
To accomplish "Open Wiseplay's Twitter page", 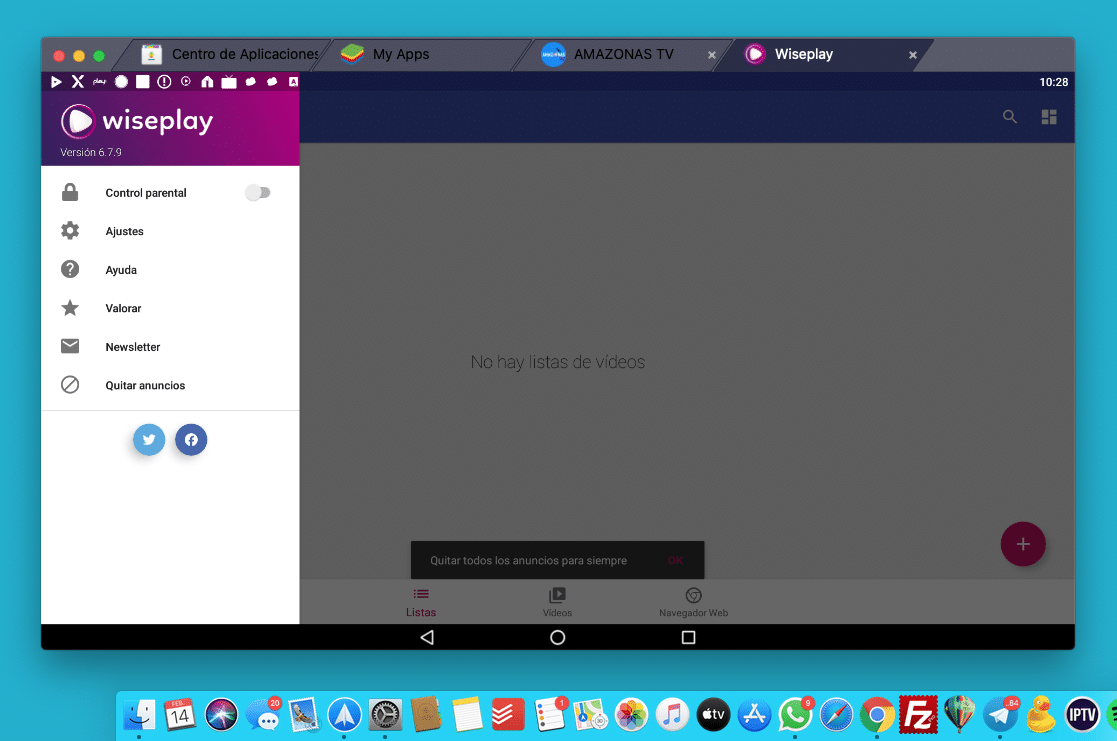I will click(x=148, y=440).
